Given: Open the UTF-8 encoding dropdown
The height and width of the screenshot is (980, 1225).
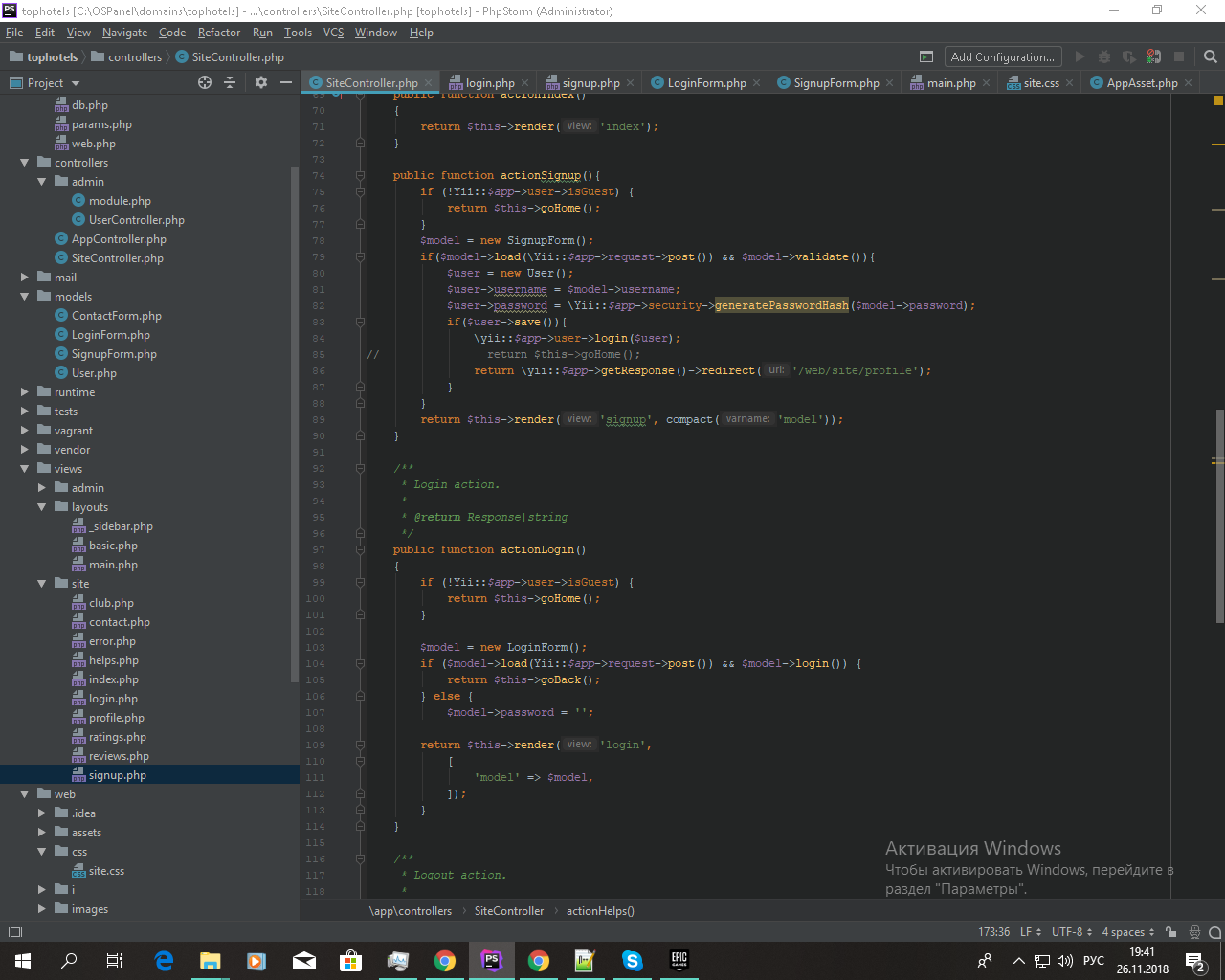Looking at the screenshot, I should (x=1071, y=932).
